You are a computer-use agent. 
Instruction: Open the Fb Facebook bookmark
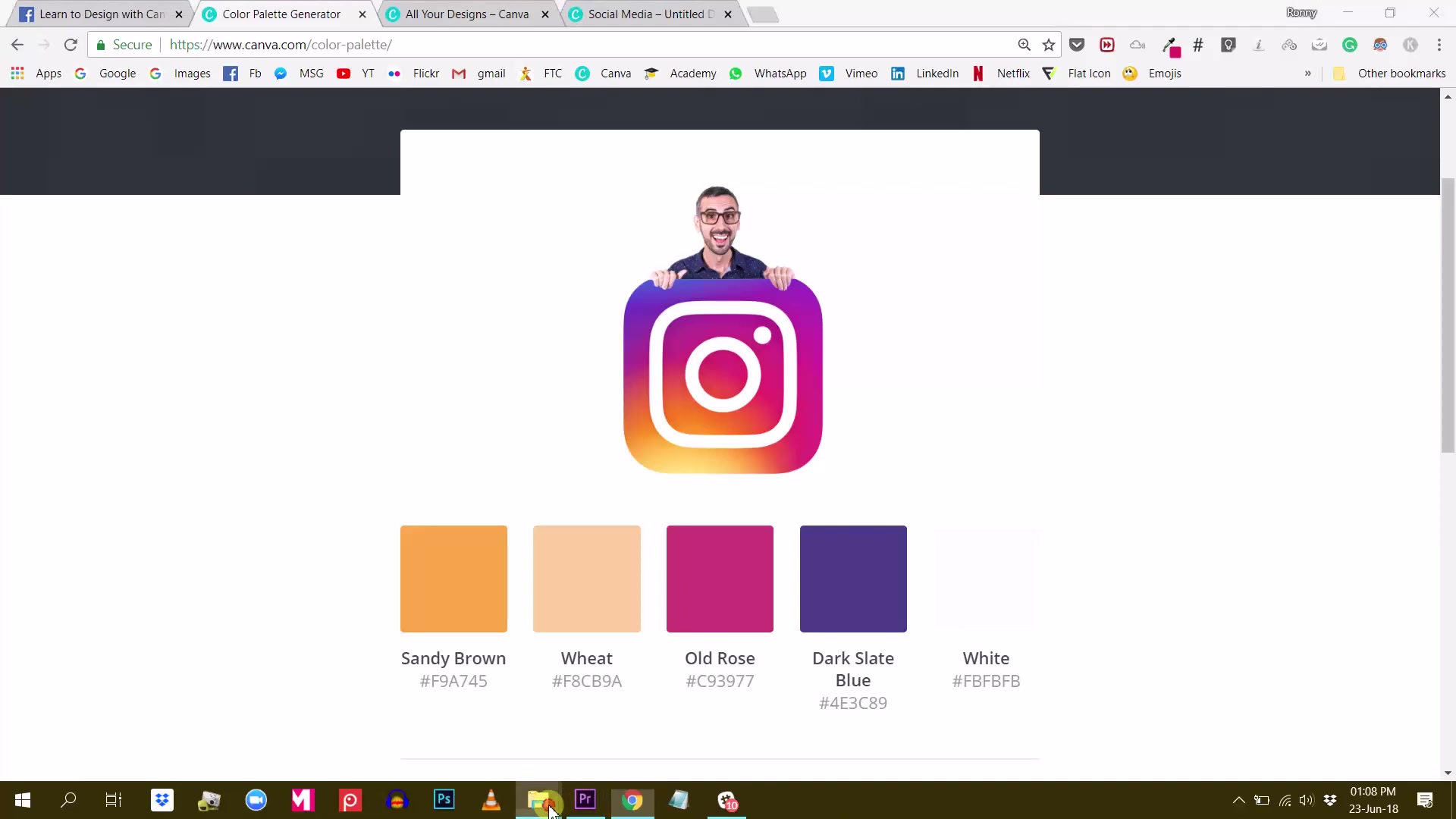(x=243, y=74)
